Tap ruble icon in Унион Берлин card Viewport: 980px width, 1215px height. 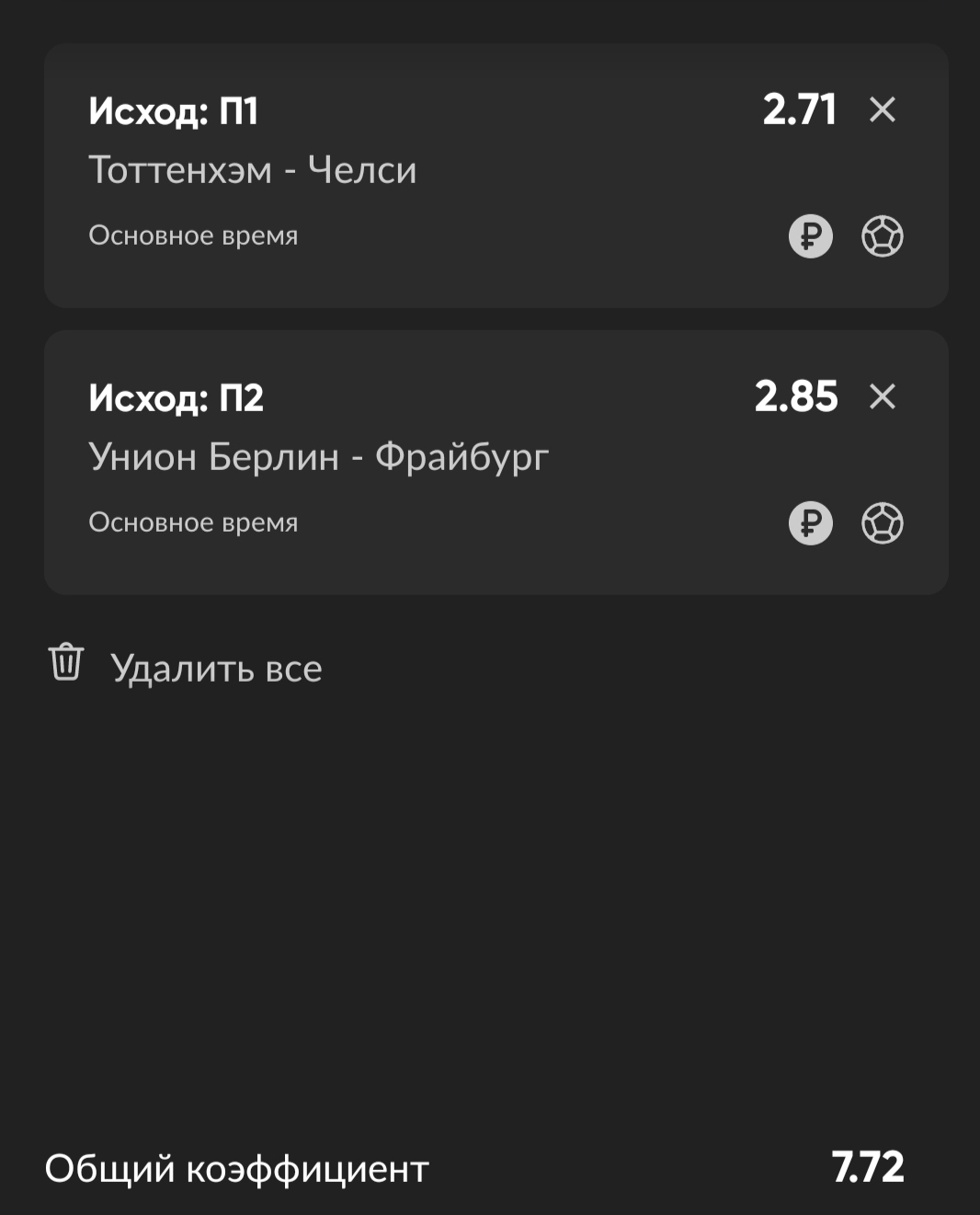pos(810,523)
